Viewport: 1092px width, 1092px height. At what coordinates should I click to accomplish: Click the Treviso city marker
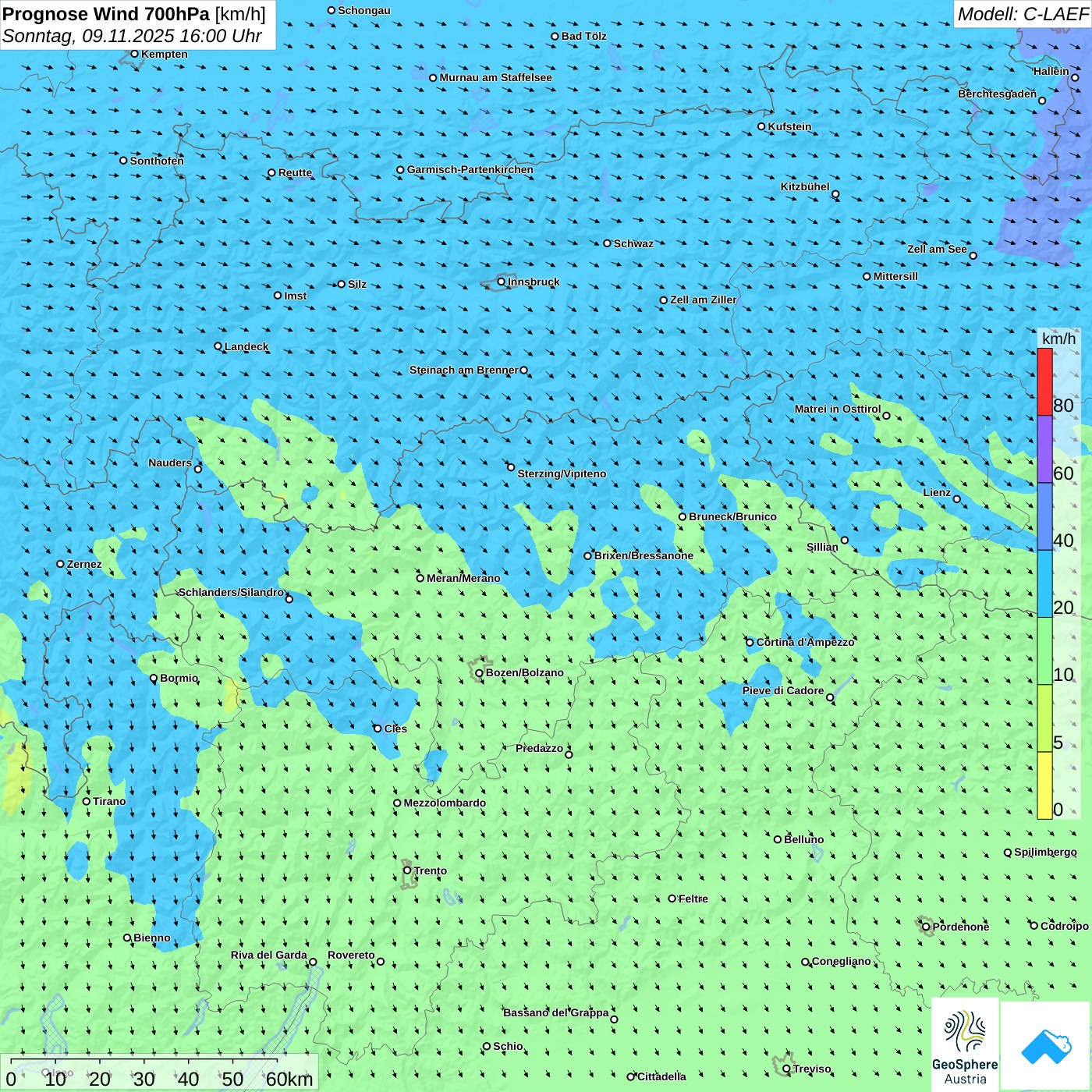786,1069
